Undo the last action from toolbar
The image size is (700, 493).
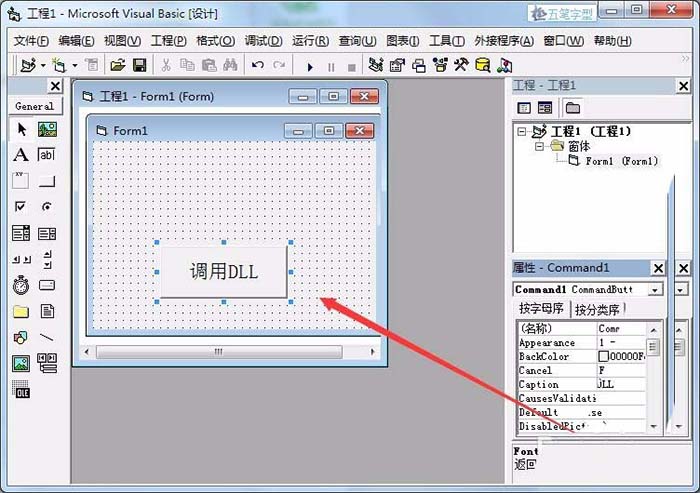coord(258,66)
